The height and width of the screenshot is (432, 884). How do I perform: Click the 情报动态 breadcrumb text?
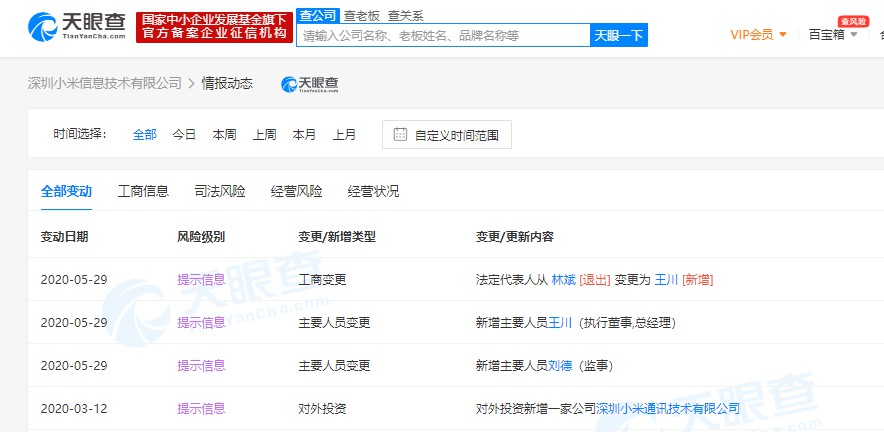[227, 83]
